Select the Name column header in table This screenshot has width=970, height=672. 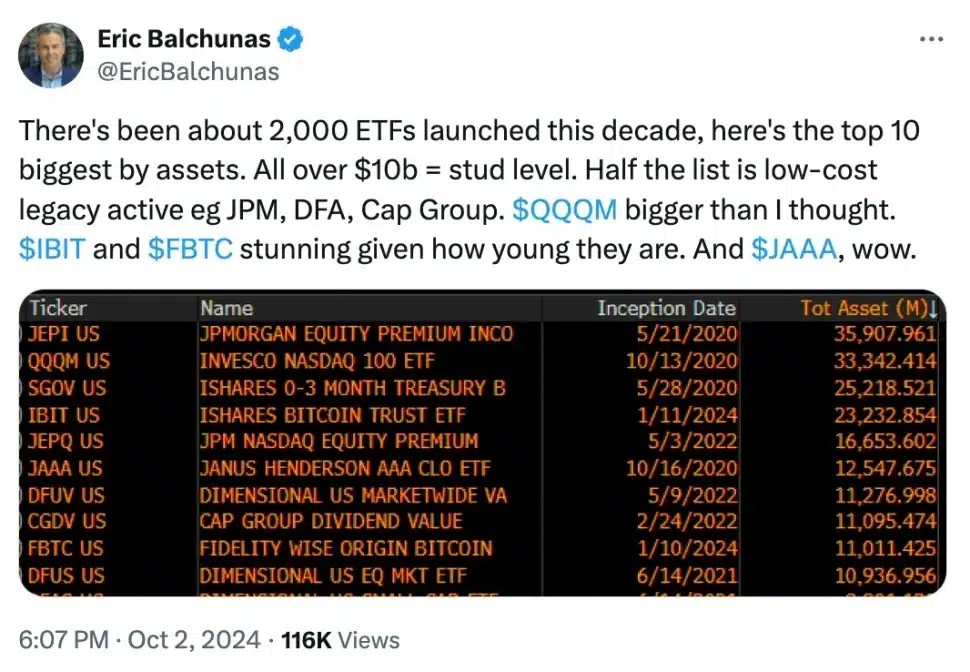226,309
